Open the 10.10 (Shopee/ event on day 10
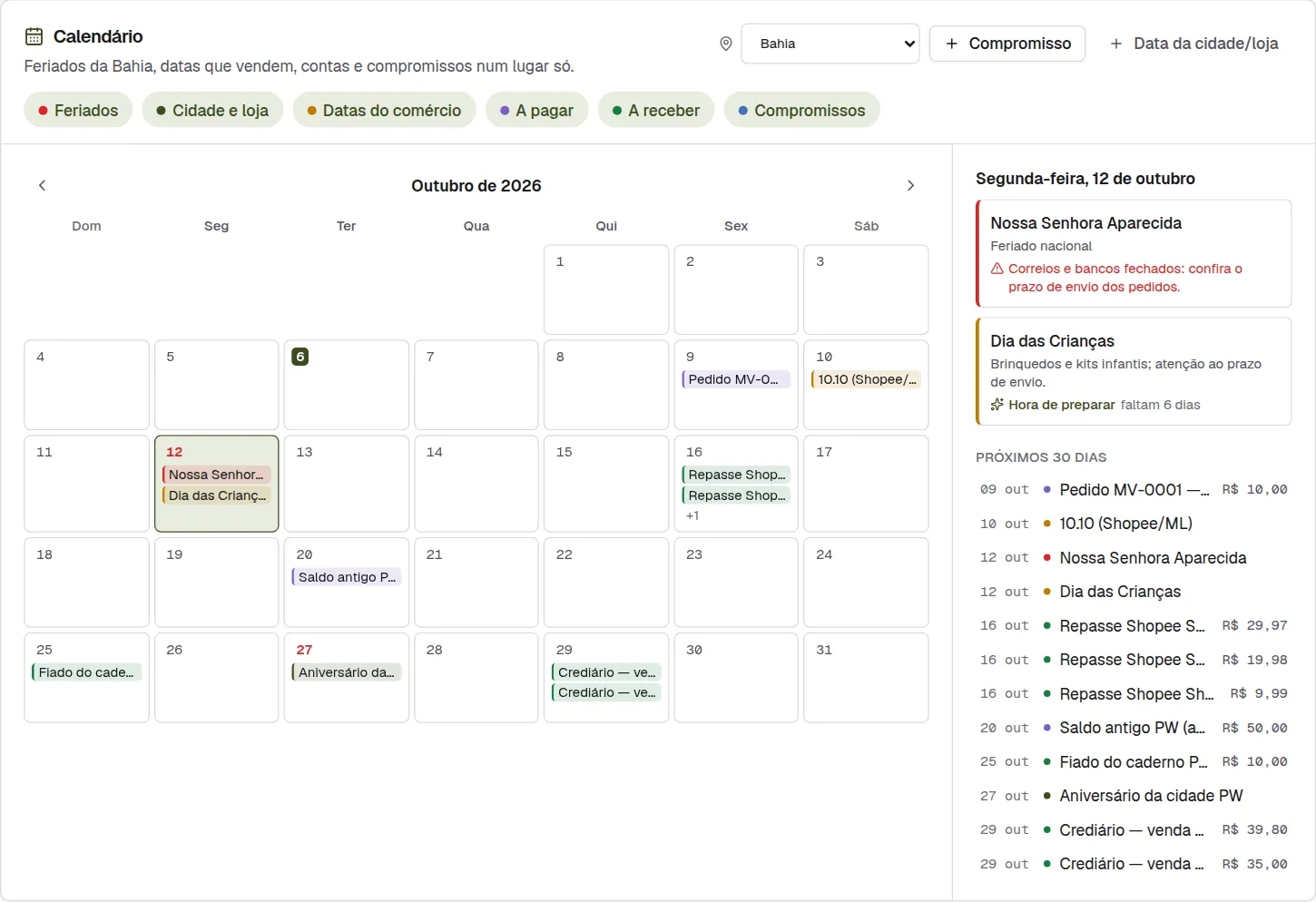 866,379
